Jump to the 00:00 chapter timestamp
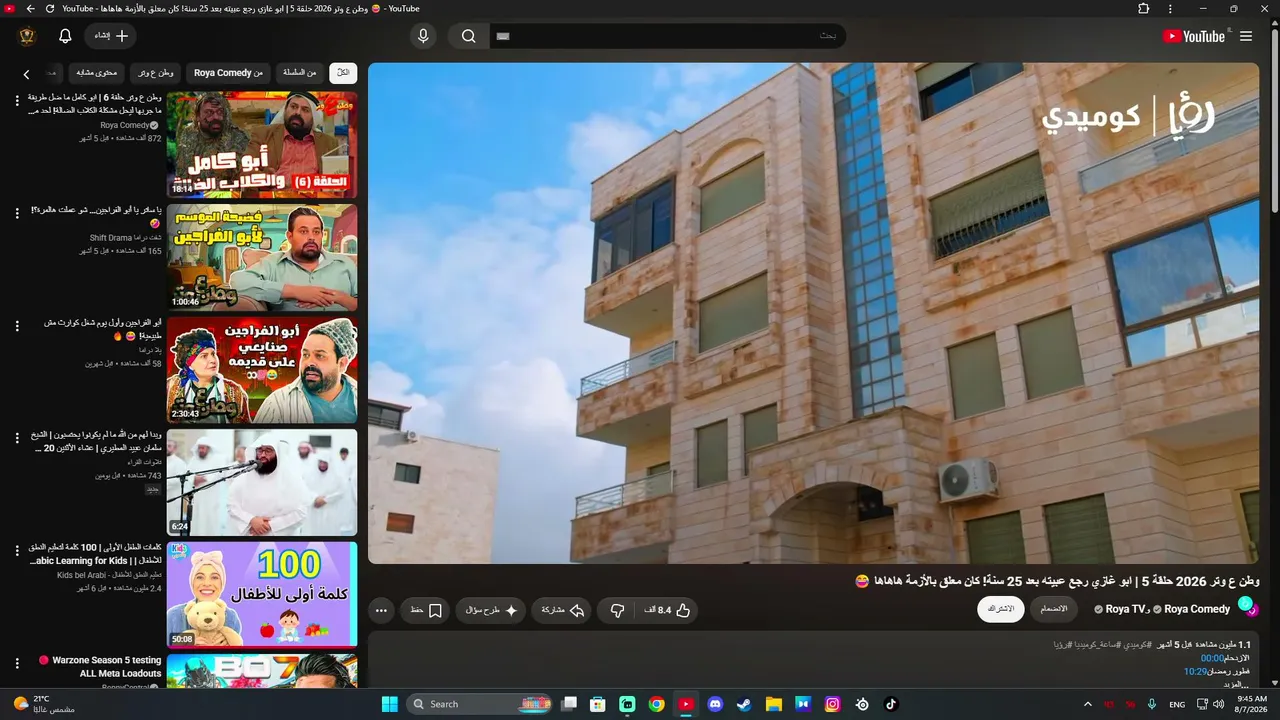 [1212, 658]
